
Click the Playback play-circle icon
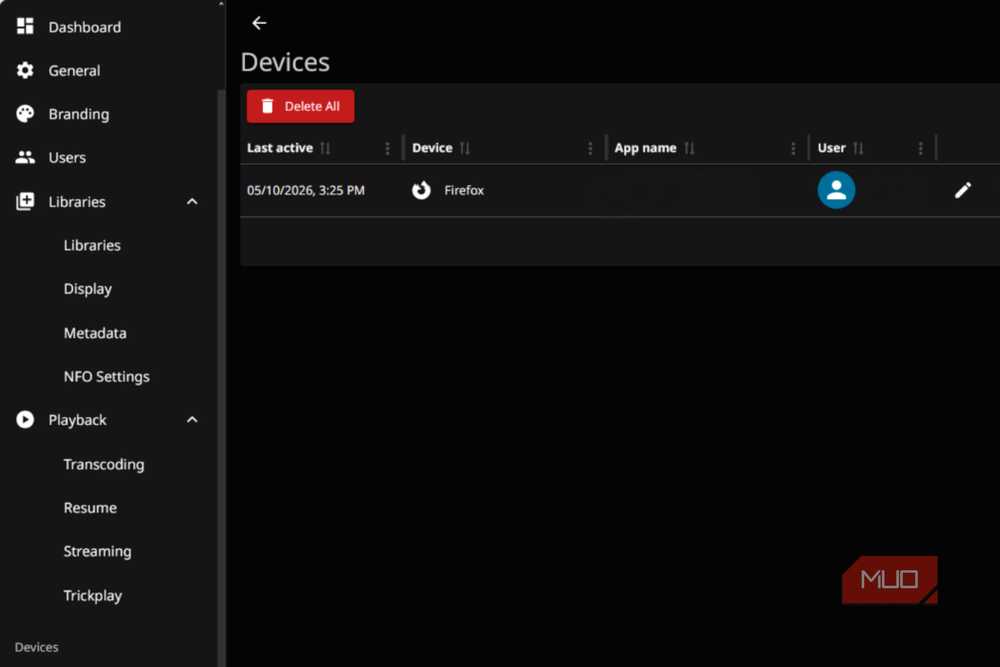point(25,420)
